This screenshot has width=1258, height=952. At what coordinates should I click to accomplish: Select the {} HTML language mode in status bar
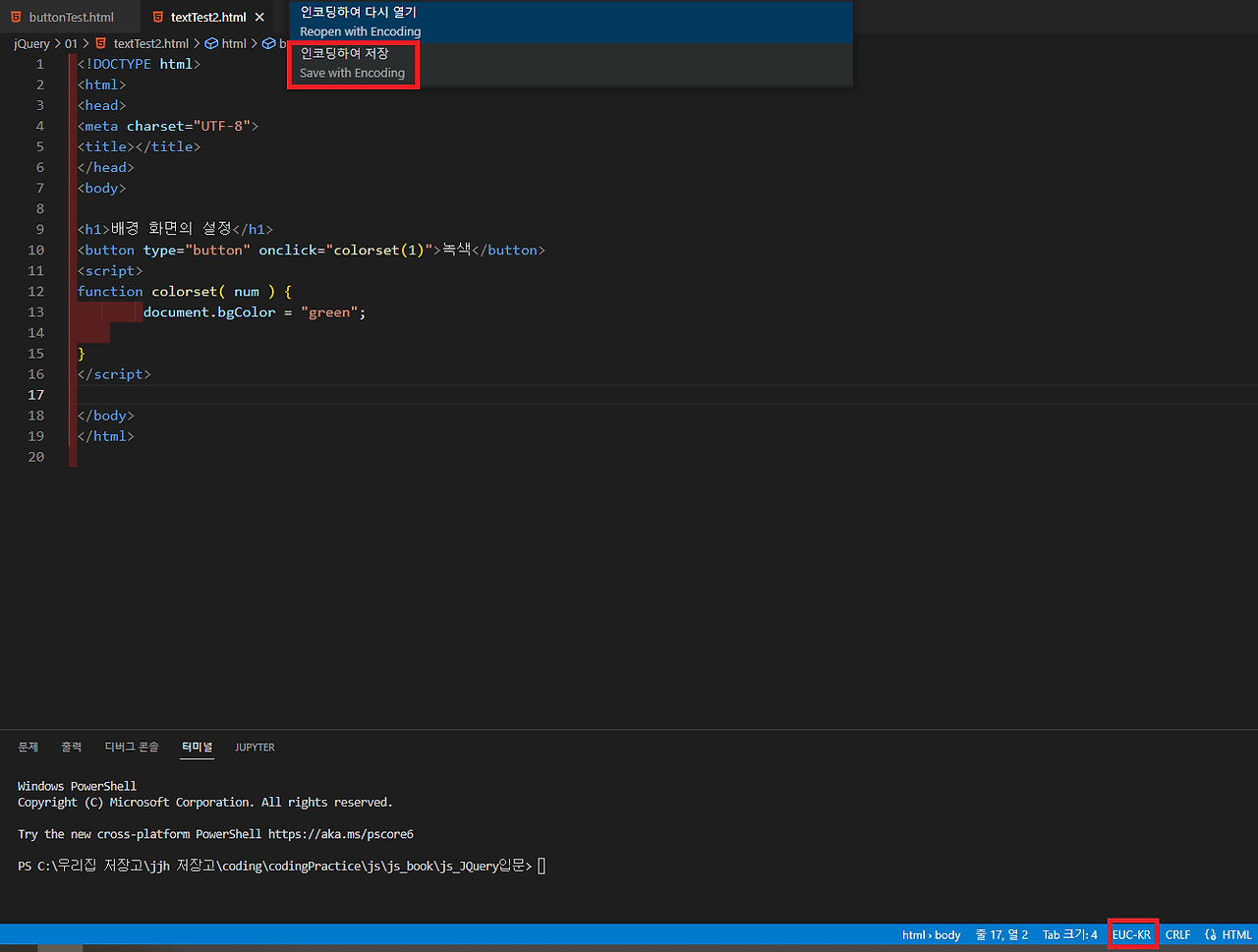click(x=1229, y=934)
